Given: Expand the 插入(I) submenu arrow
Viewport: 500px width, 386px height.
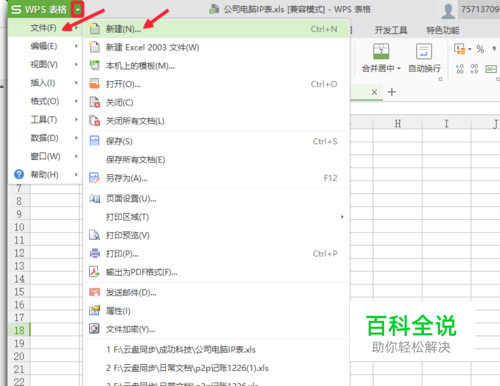Looking at the screenshot, I should (x=76, y=83).
